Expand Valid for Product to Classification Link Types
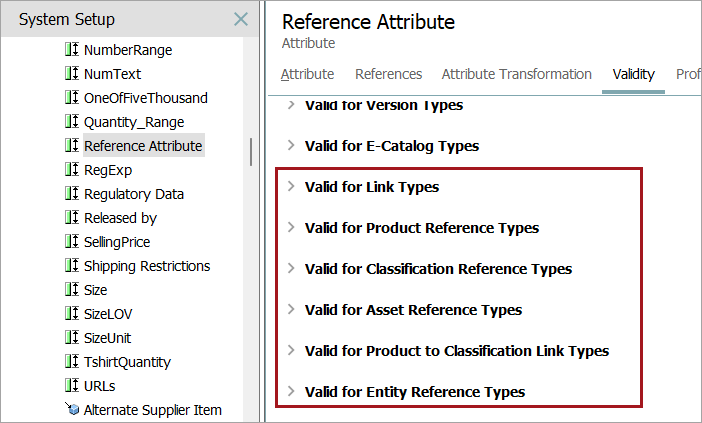The height and width of the screenshot is (423, 702). [291, 350]
